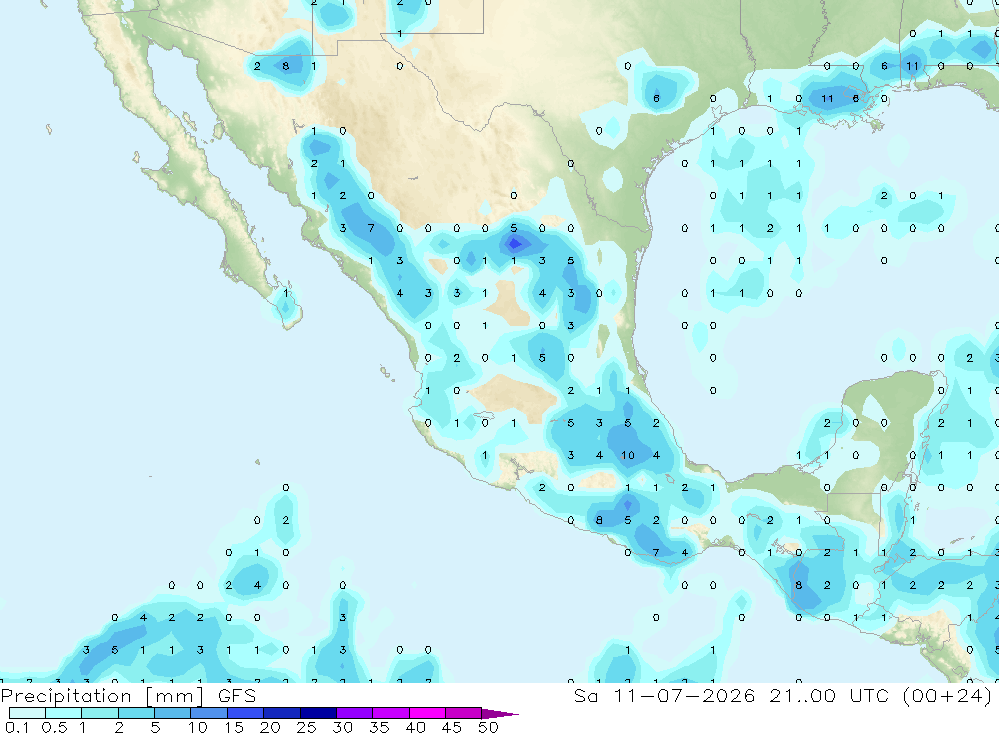The height and width of the screenshot is (733, 1000).
Task: Select the map value '7' right of 3
Action: [371, 228]
